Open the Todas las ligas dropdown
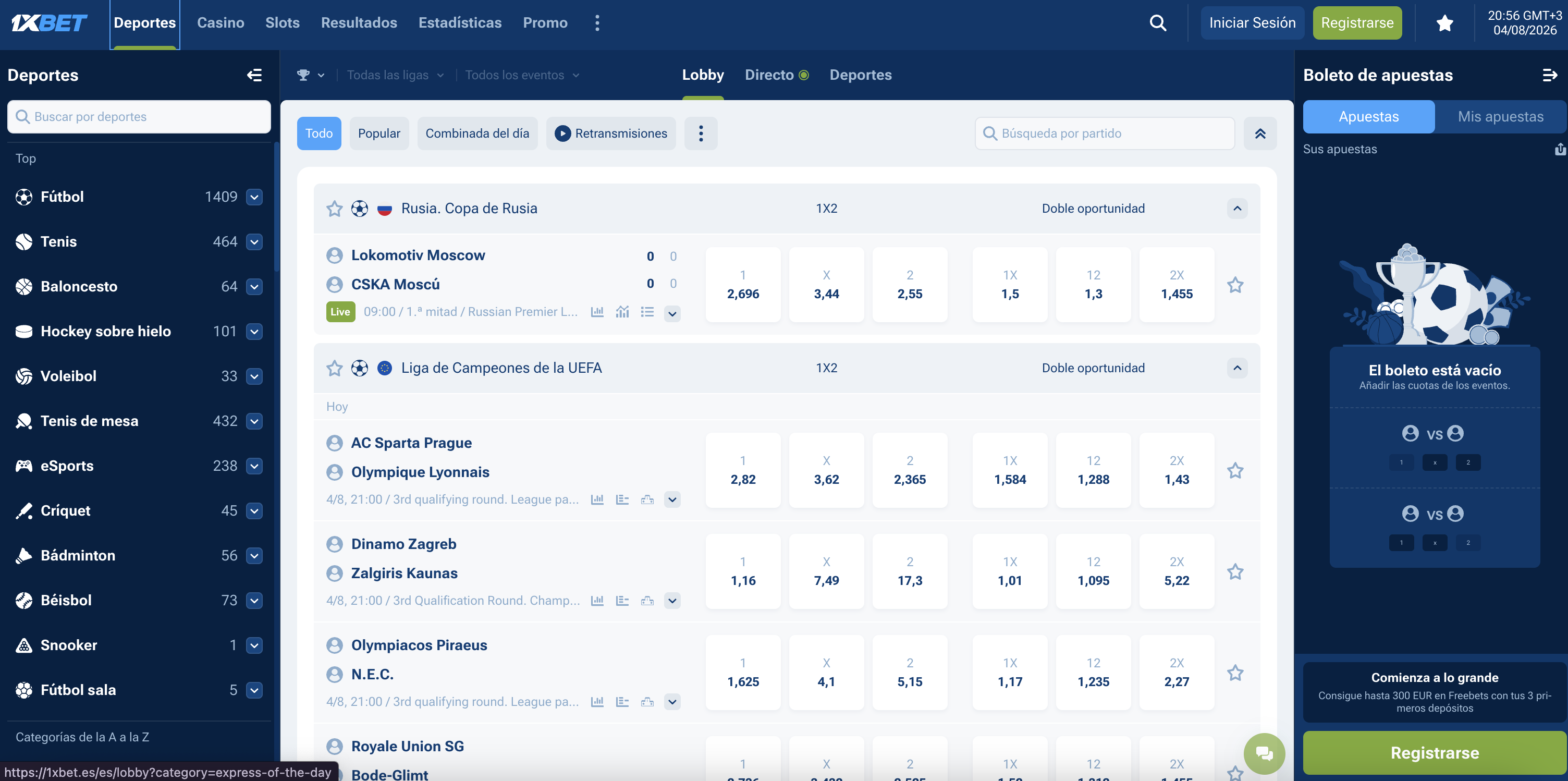The width and height of the screenshot is (1568, 781). click(x=396, y=75)
